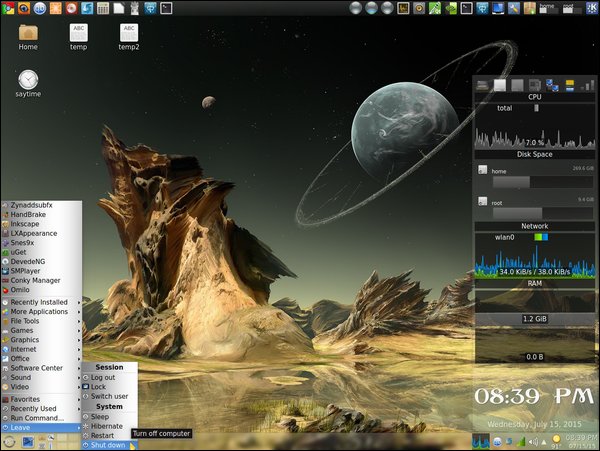Select Log out from Session menu
Screen dimensions: 600x451
[x=109, y=377]
